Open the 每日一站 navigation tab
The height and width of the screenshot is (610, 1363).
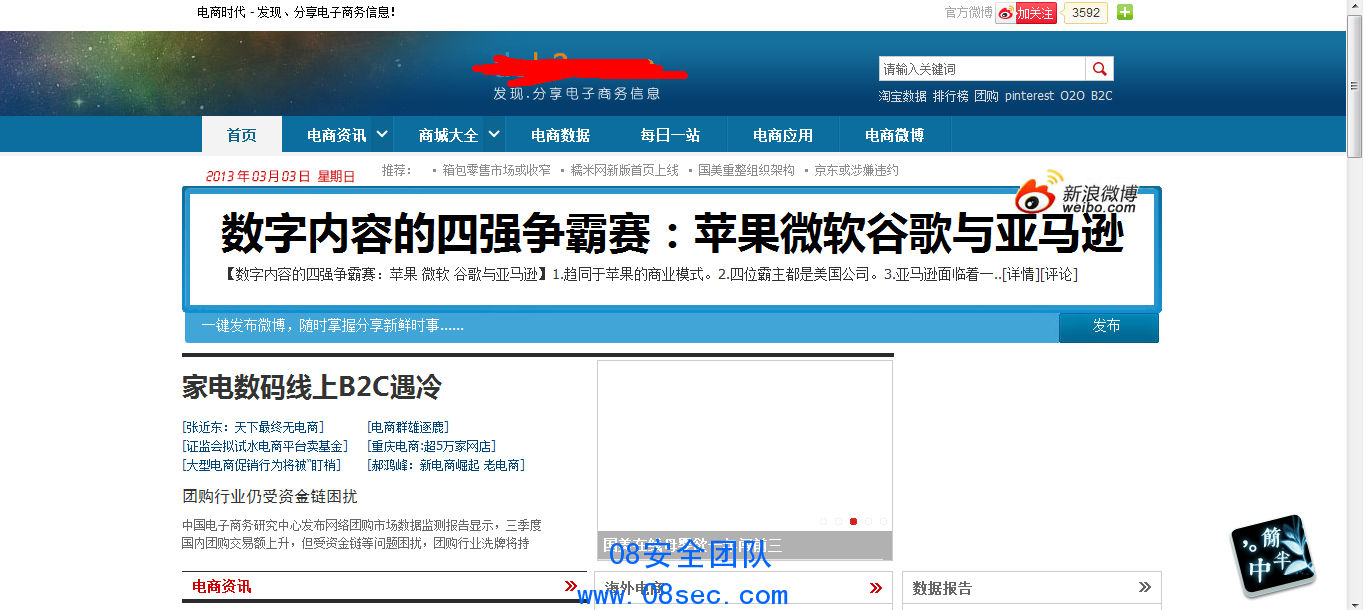click(671, 135)
